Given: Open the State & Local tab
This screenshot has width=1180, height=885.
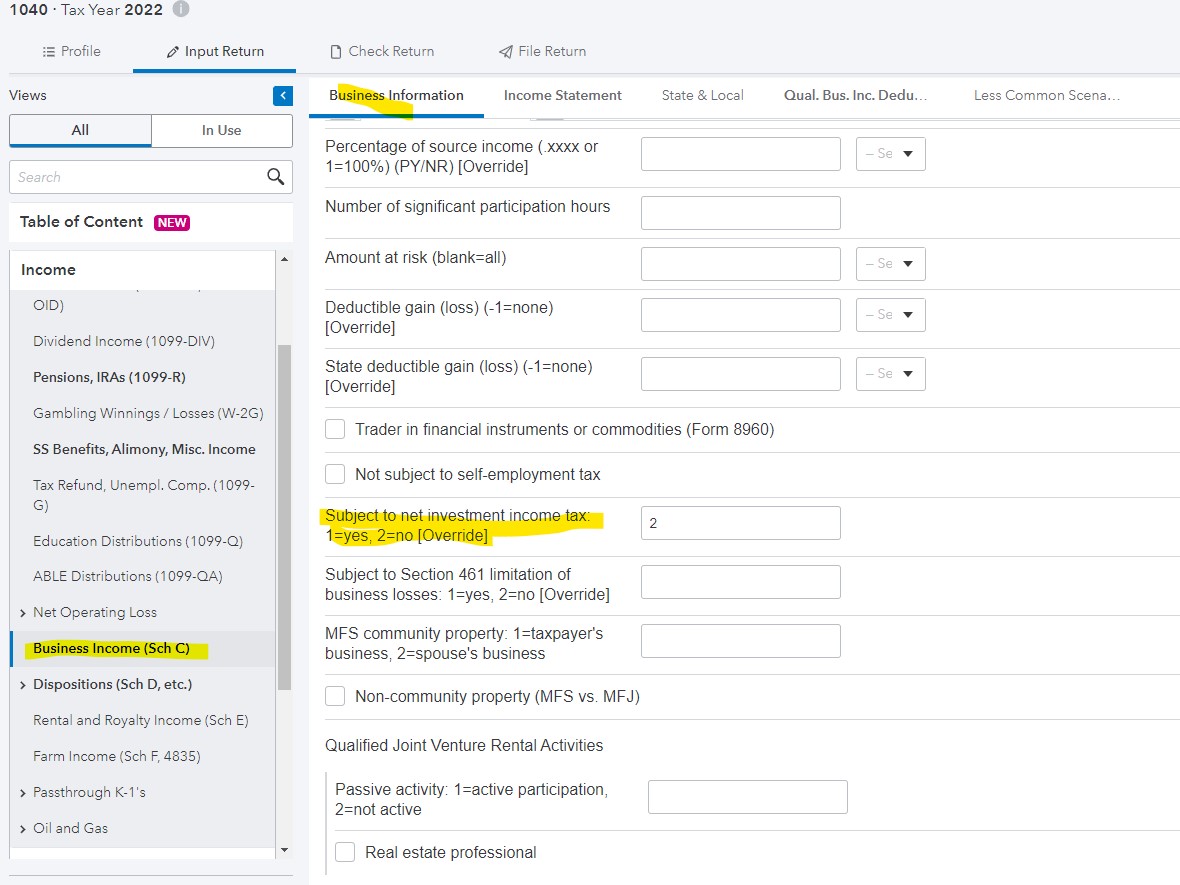Looking at the screenshot, I should click(x=702, y=96).
